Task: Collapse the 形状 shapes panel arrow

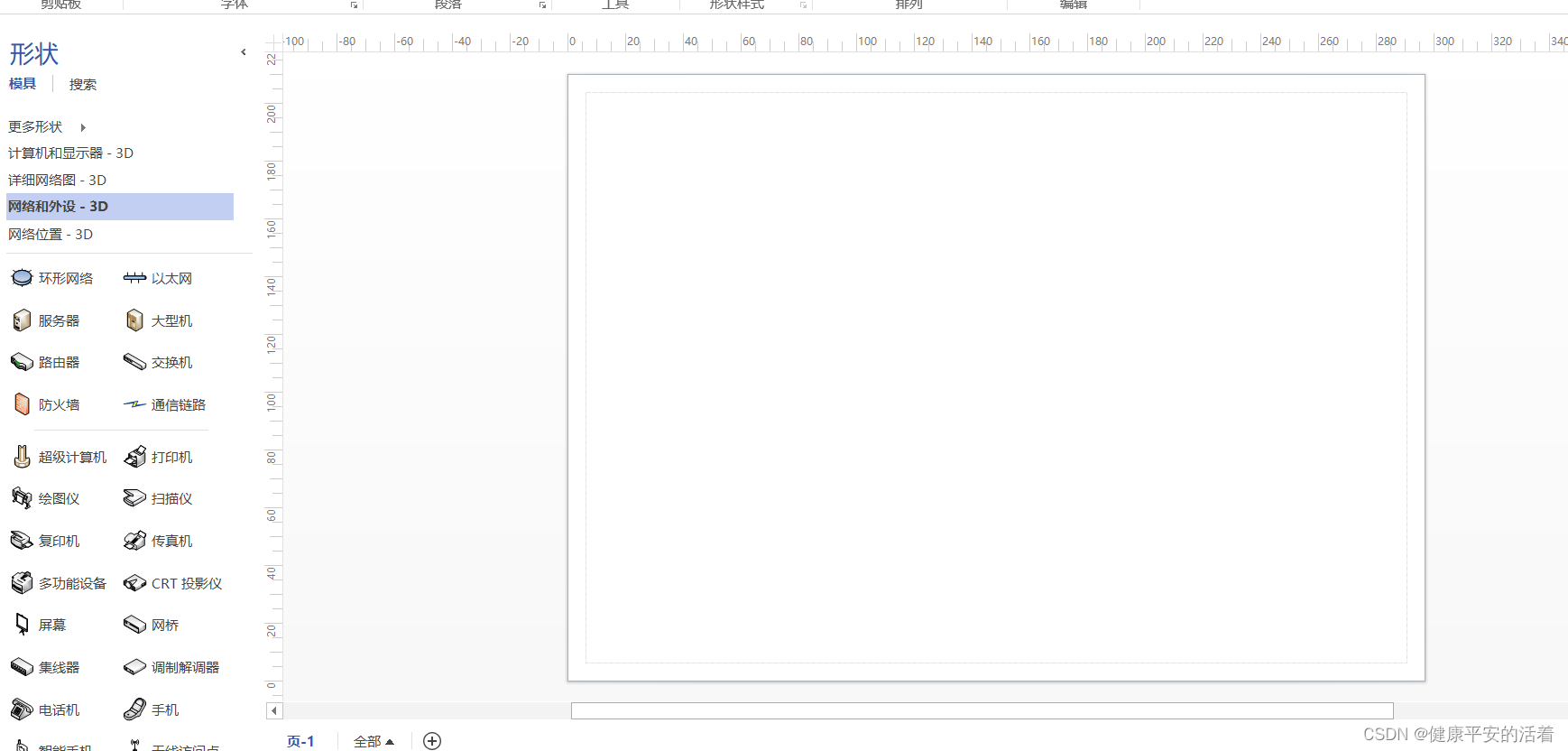Action: pyautogui.click(x=244, y=52)
